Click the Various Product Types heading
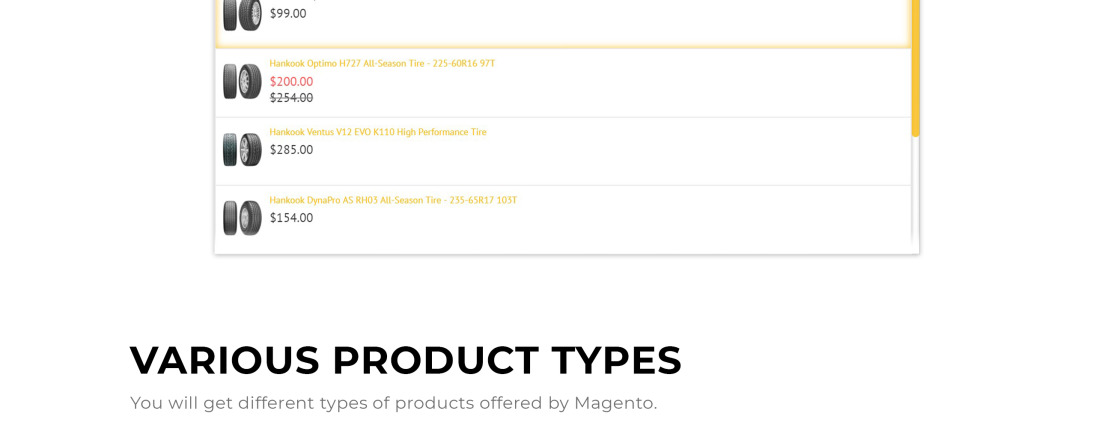The image size is (1096, 428). (405, 360)
